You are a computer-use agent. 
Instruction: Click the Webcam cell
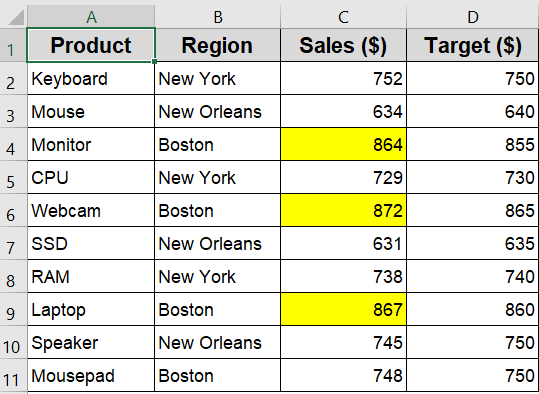[91, 210]
